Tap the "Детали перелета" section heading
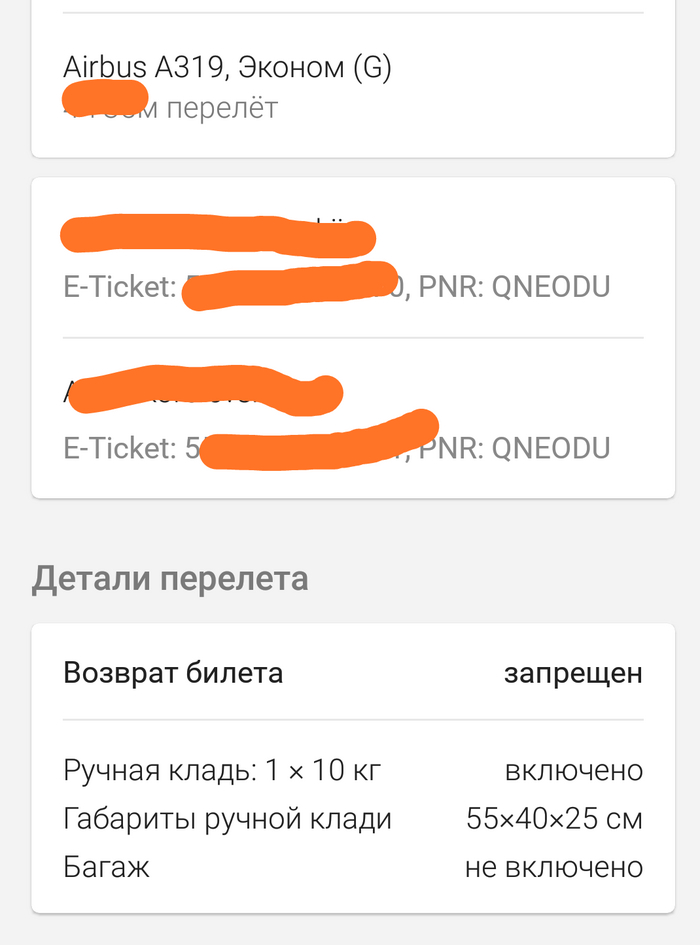700x945 pixels. point(170,579)
